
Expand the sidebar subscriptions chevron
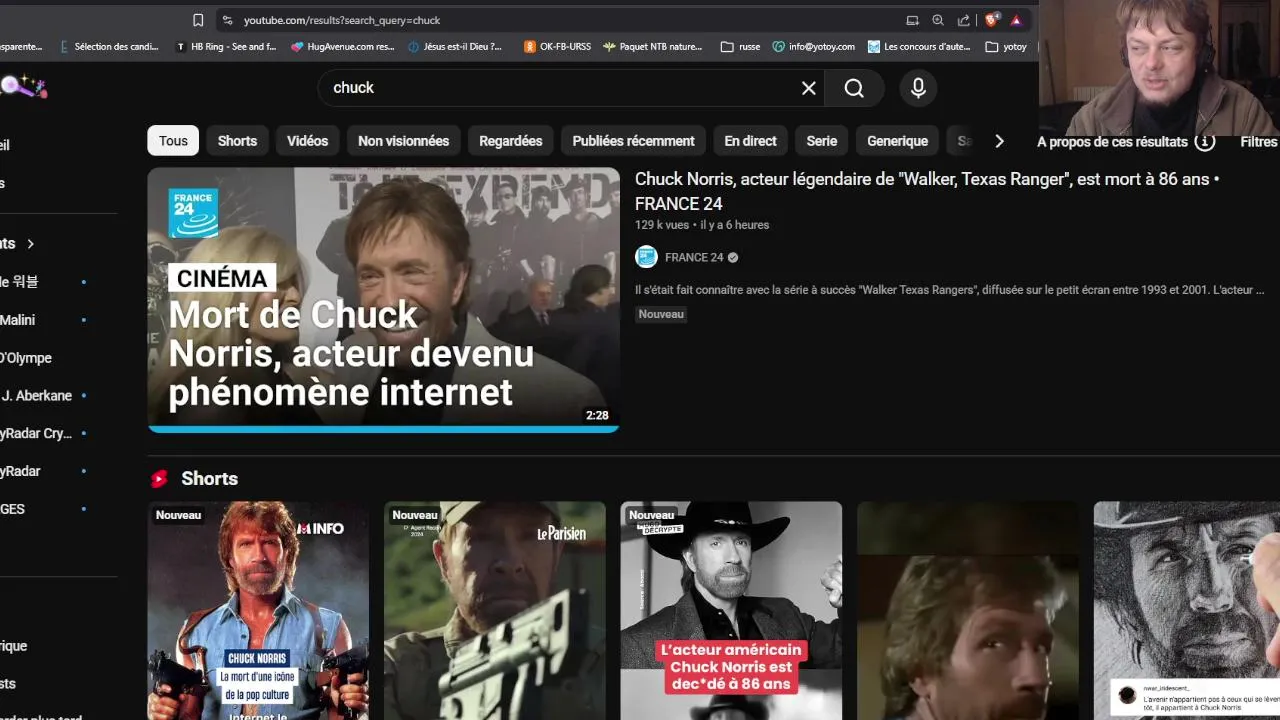click(31, 244)
